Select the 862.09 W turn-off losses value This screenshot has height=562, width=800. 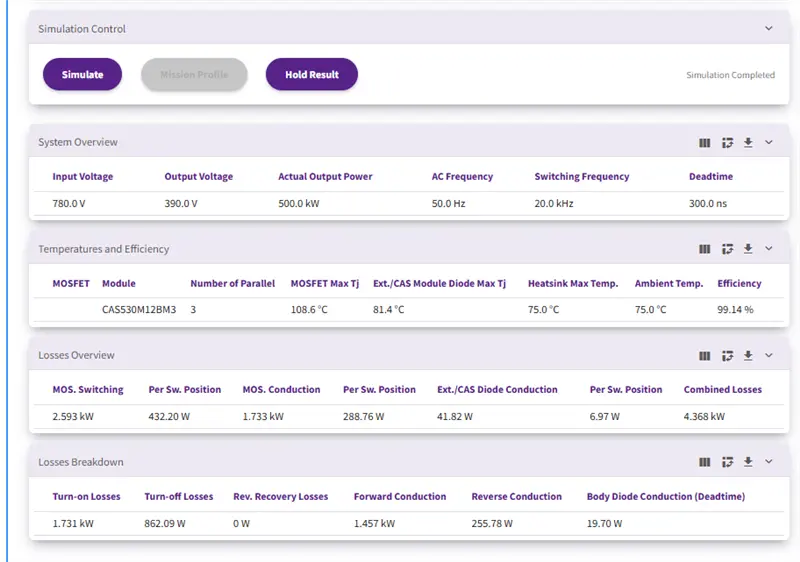click(165, 524)
